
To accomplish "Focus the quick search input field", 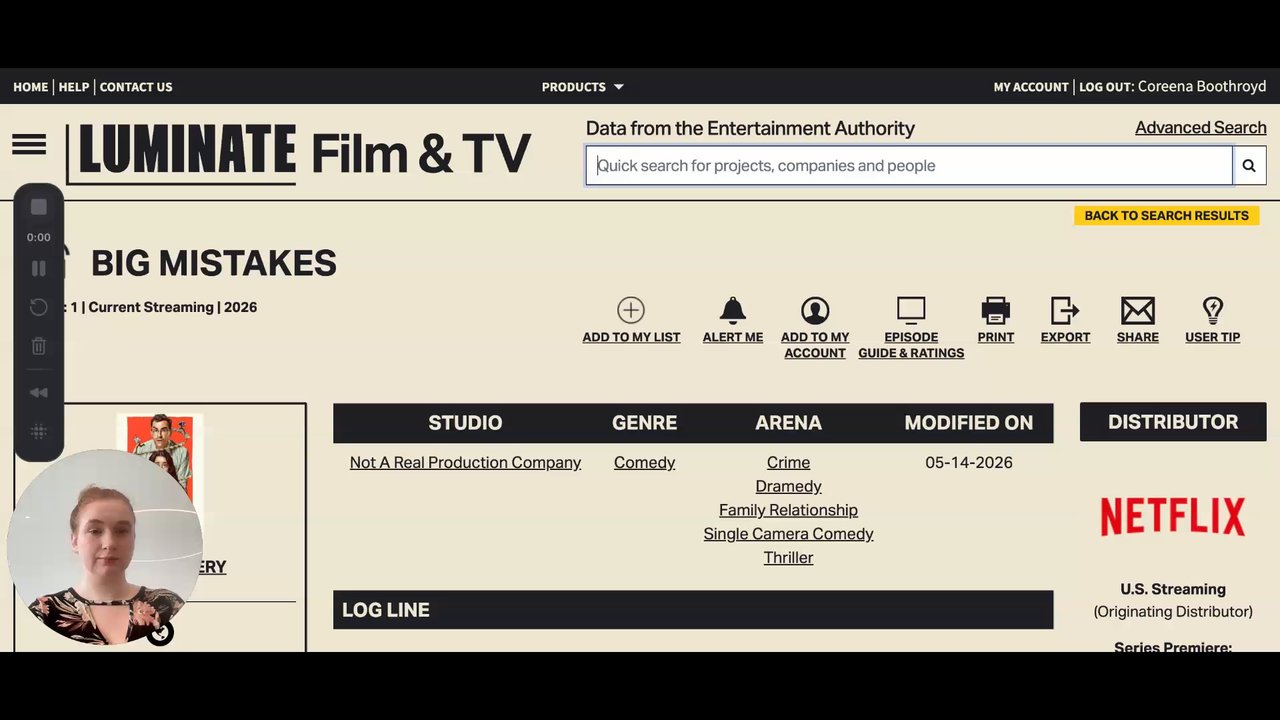I will tap(909, 166).
